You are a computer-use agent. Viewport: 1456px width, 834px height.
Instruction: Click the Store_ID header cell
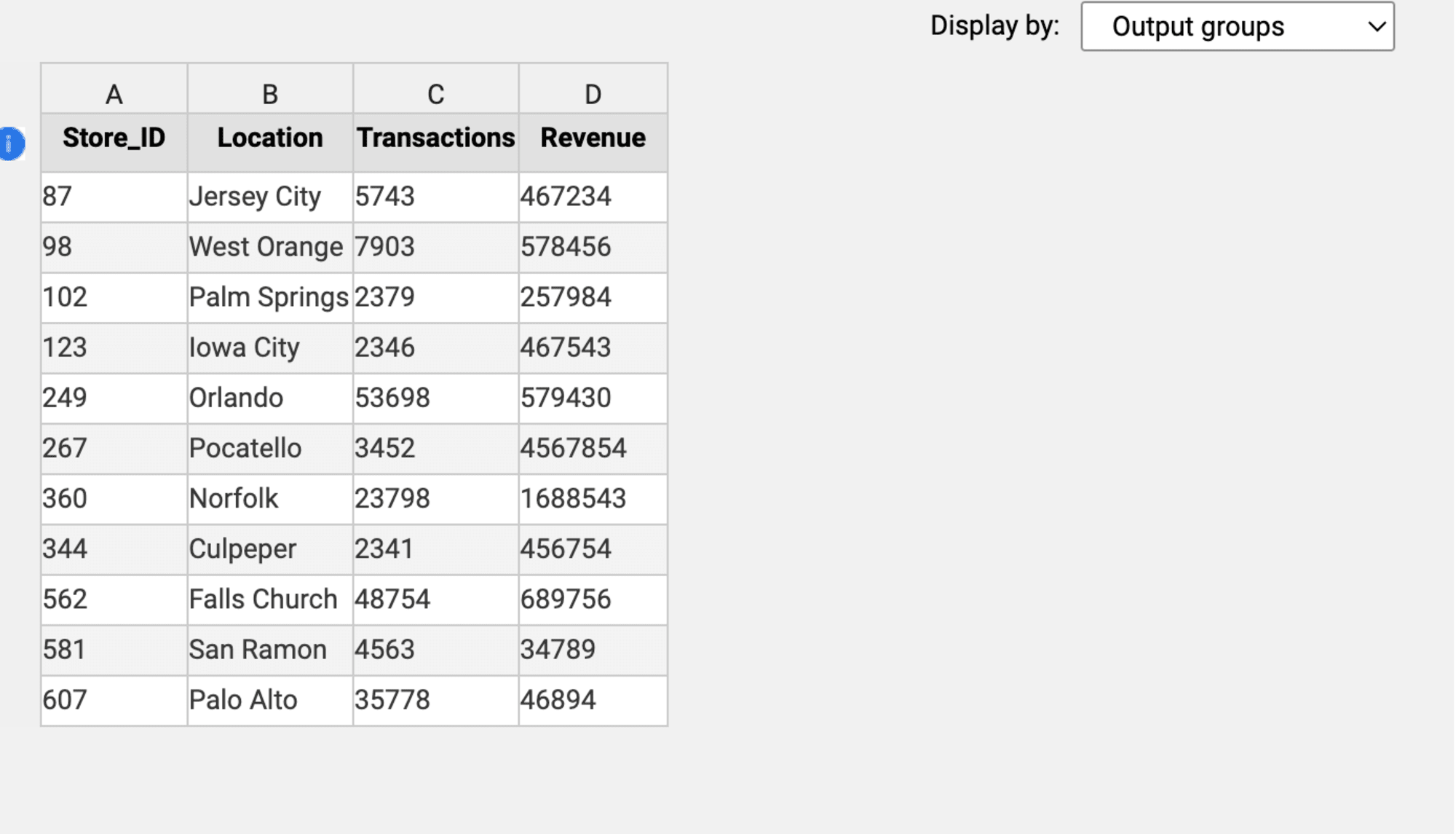(x=114, y=143)
